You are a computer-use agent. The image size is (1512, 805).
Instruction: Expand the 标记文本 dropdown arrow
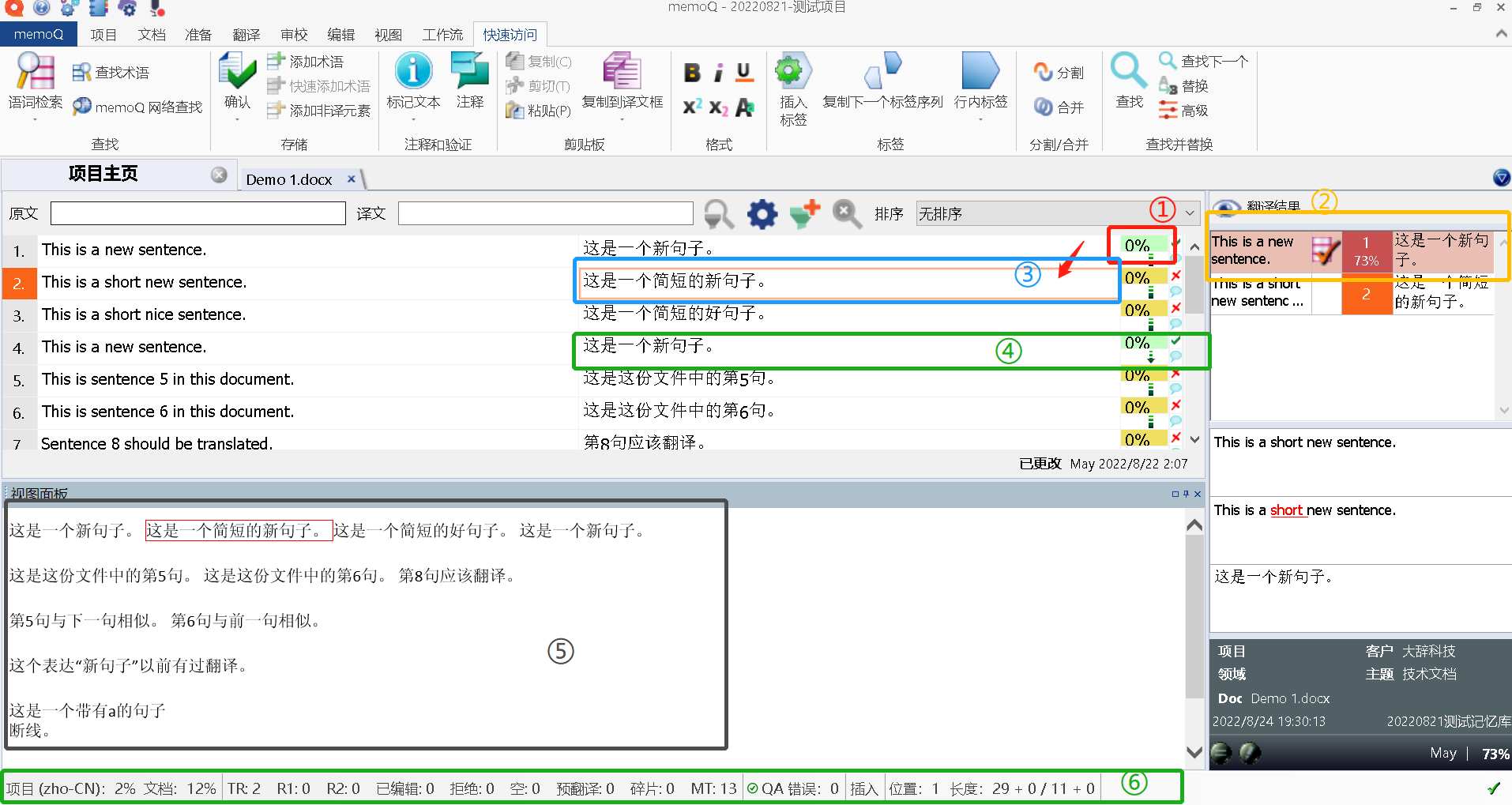coord(413,120)
